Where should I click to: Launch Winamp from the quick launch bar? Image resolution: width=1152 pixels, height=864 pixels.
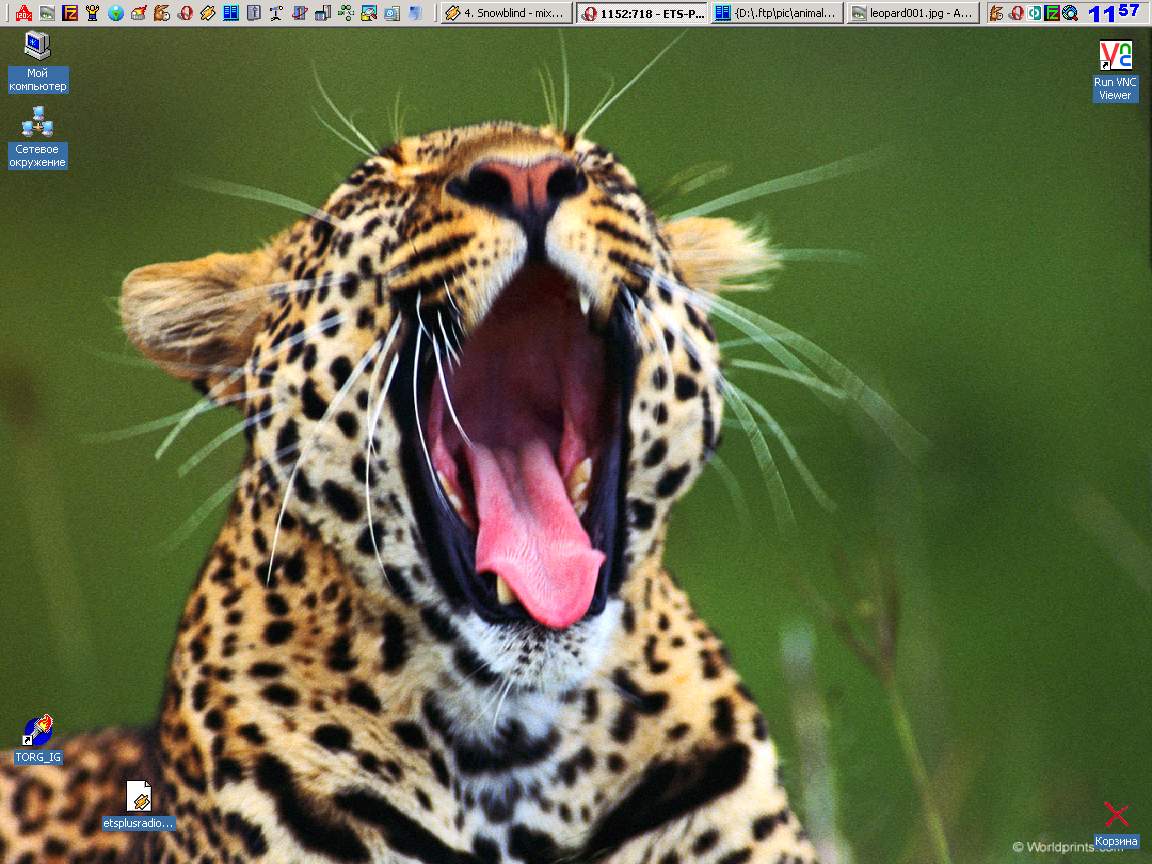[208, 13]
